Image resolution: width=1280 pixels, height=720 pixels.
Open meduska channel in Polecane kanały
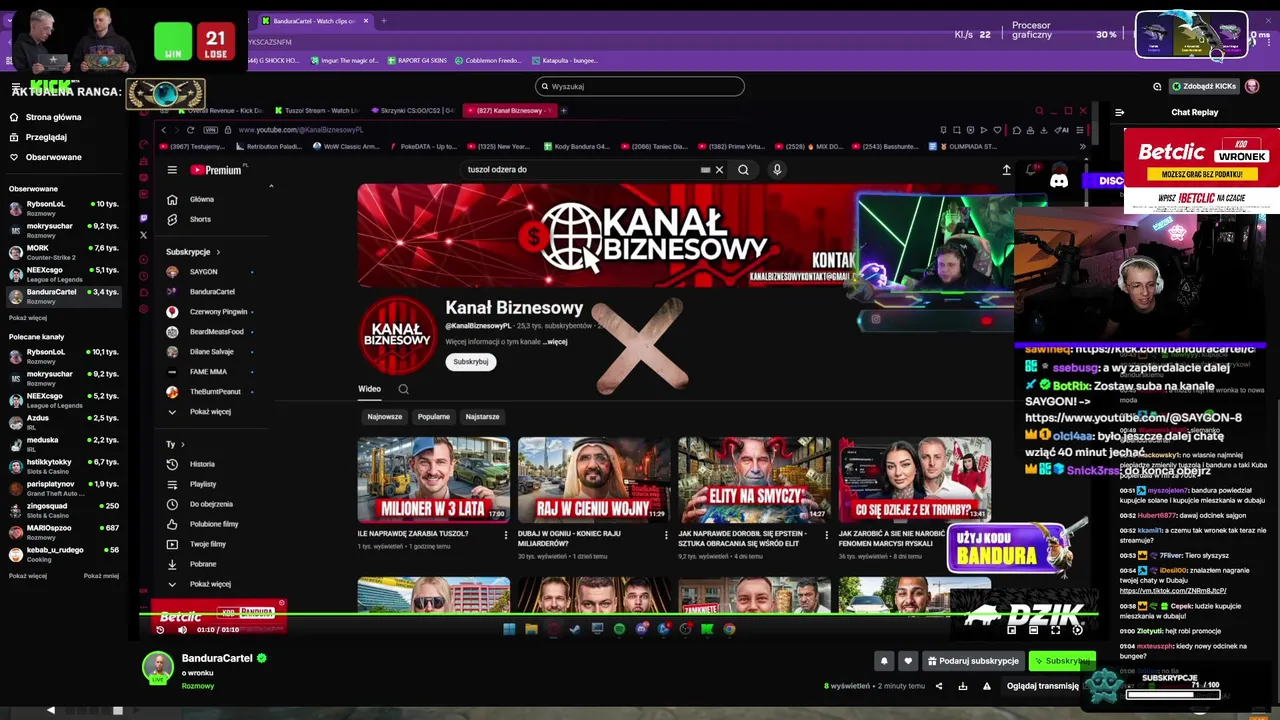(x=64, y=444)
